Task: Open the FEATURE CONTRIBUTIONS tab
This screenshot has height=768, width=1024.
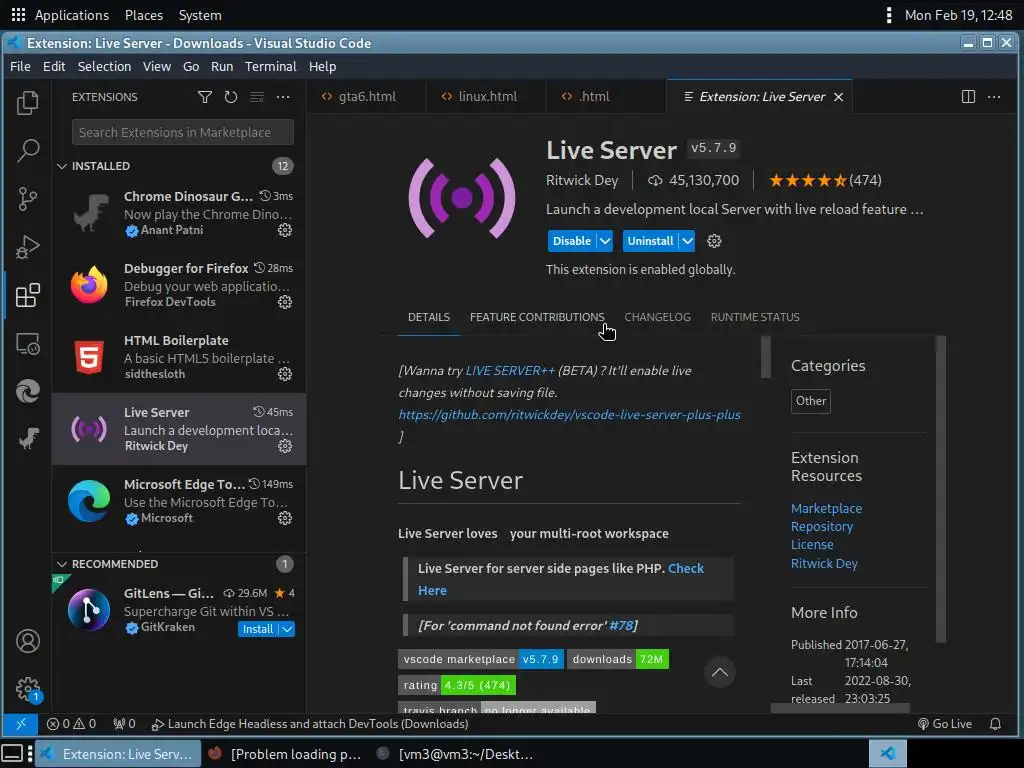Action: click(537, 317)
